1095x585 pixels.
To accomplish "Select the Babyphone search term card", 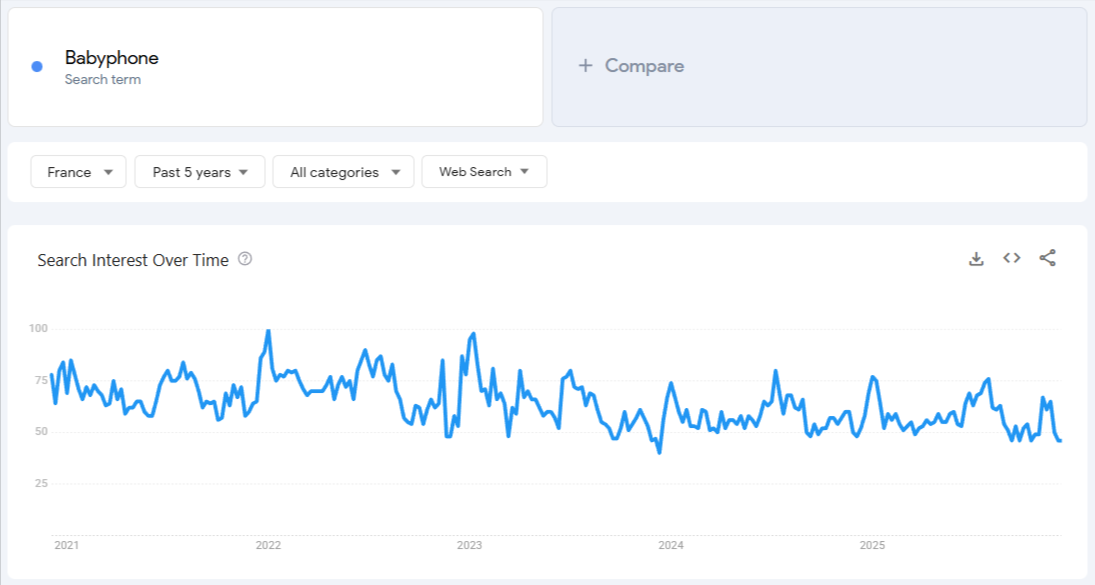I will [x=275, y=66].
